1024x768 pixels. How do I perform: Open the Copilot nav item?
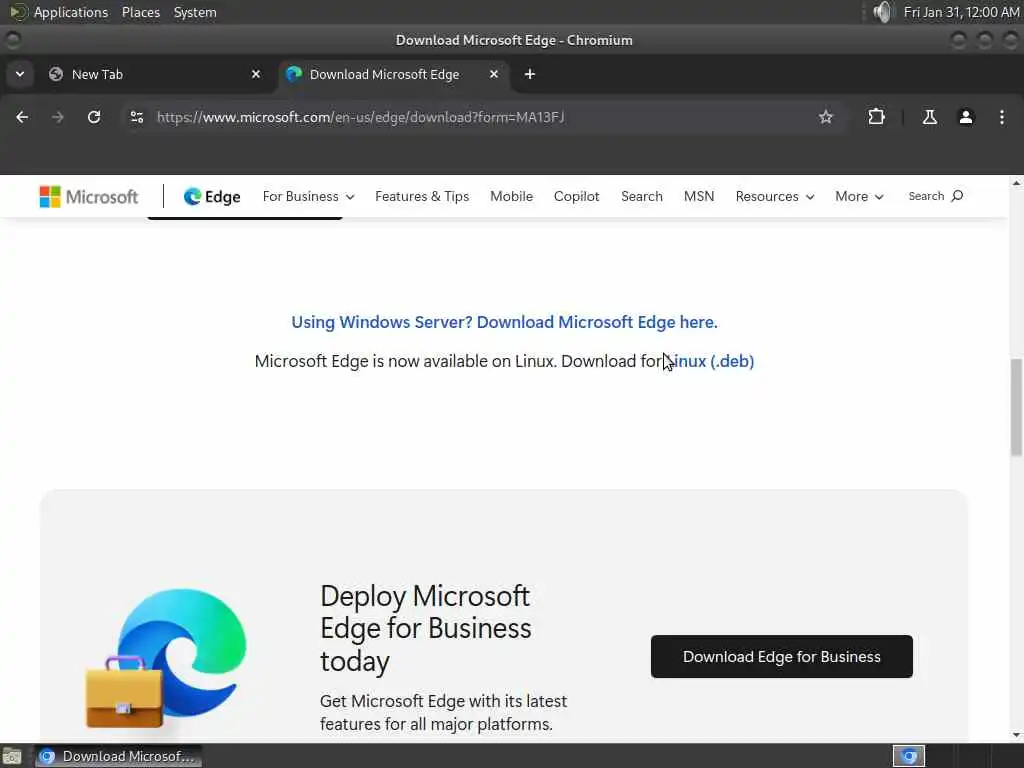pyautogui.click(x=576, y=197)
